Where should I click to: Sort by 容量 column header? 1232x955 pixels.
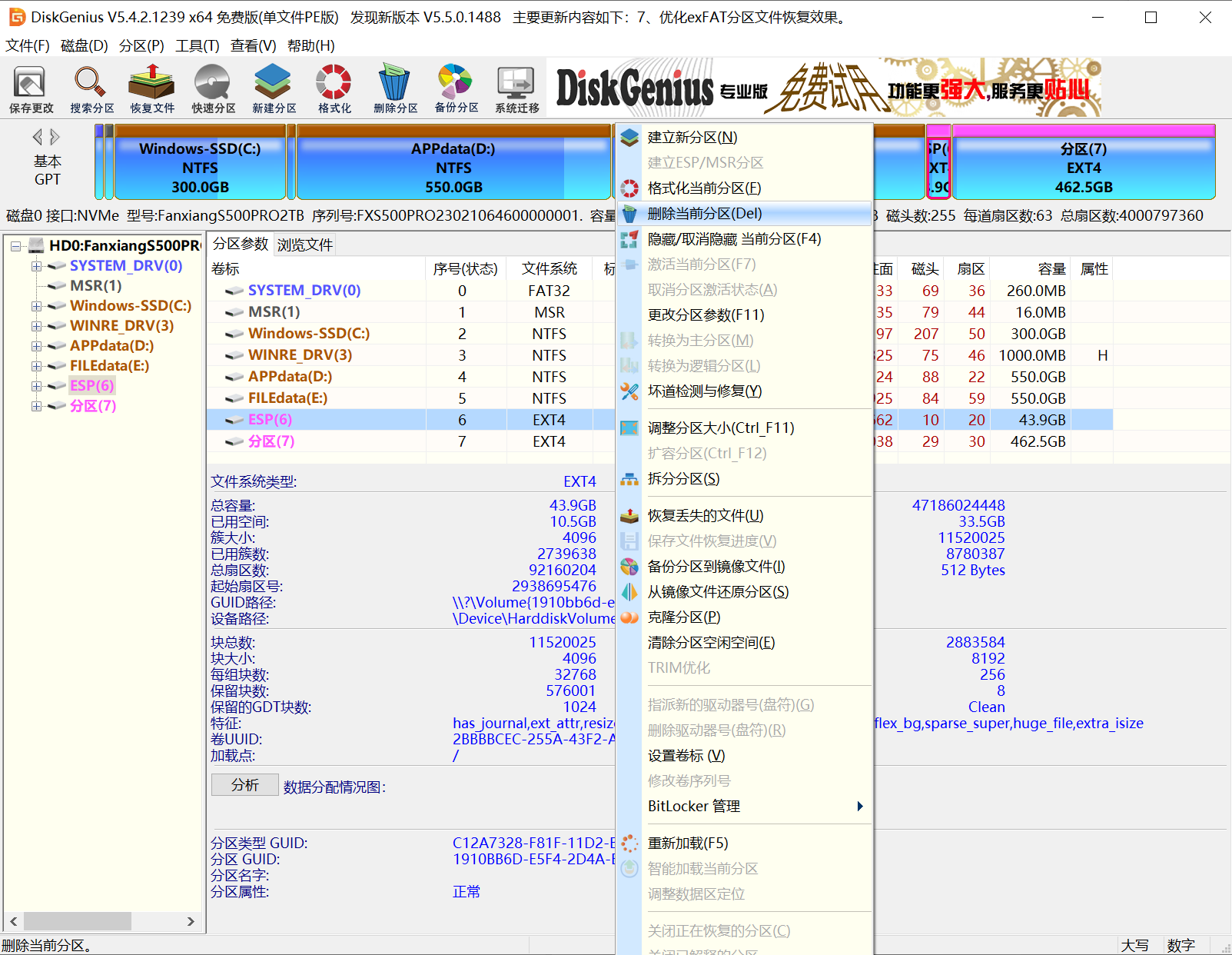coord(1031,269)
